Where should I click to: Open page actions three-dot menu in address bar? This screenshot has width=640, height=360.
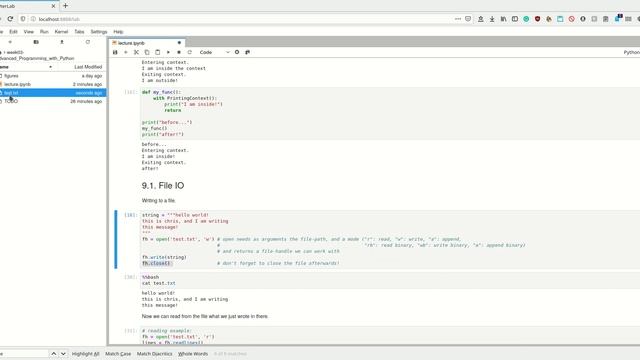pyautogui.click(x=458, y=19)
